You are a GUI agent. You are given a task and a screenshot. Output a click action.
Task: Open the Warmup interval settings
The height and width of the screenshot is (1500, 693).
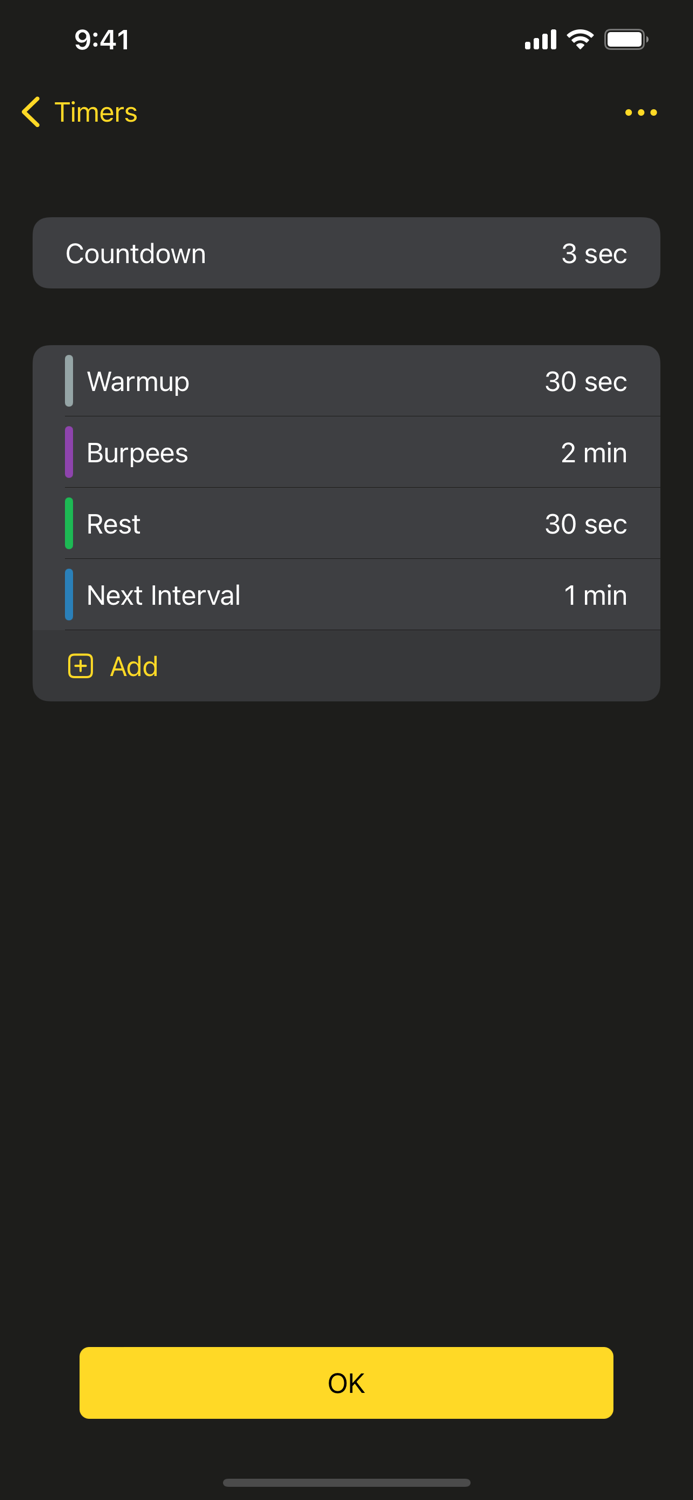[x=346, y=381]
